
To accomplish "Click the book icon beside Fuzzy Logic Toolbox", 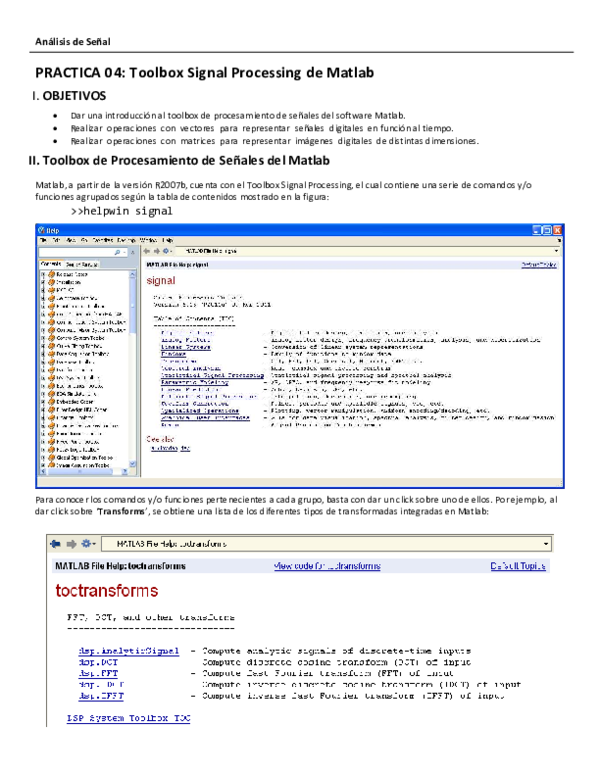I will tap(51, 450).
